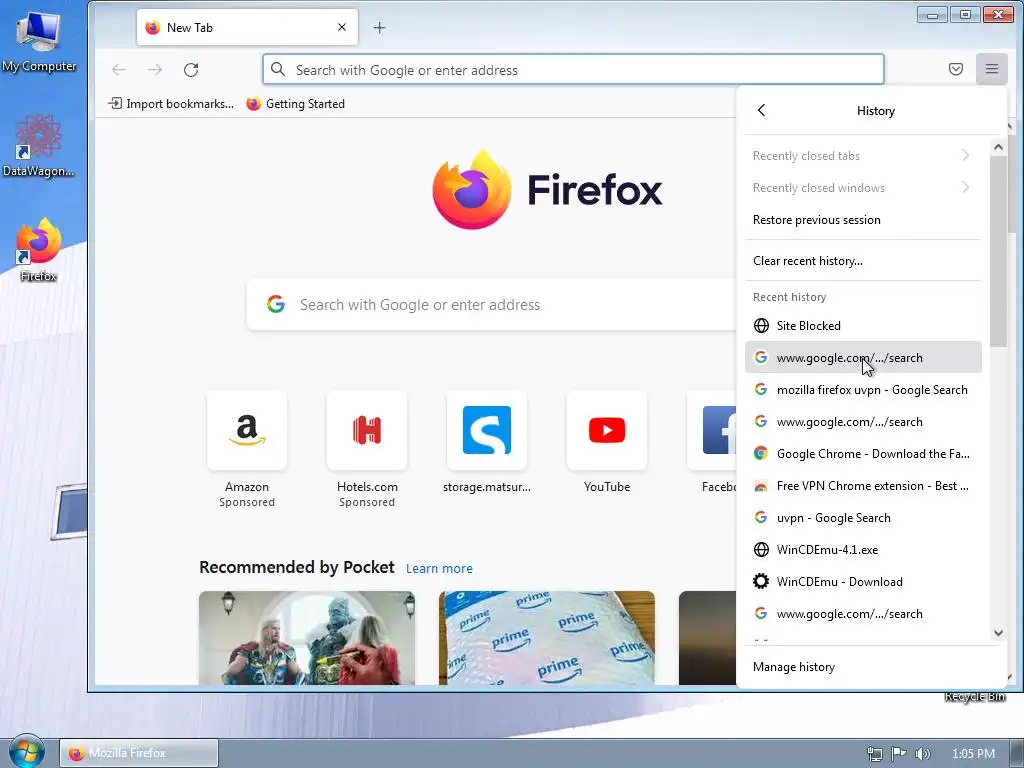Viewport: 1024px width, 768px height.
Task: Click the address bar search field
Action: tap(573, 70)
